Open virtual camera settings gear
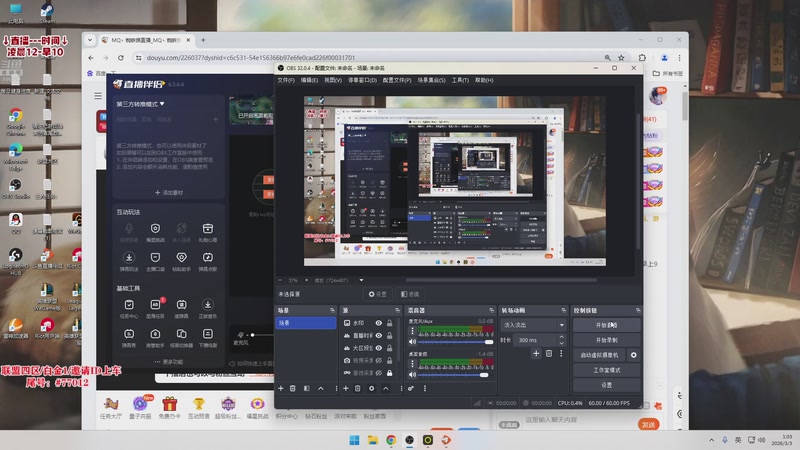 (x=634, y=355)
